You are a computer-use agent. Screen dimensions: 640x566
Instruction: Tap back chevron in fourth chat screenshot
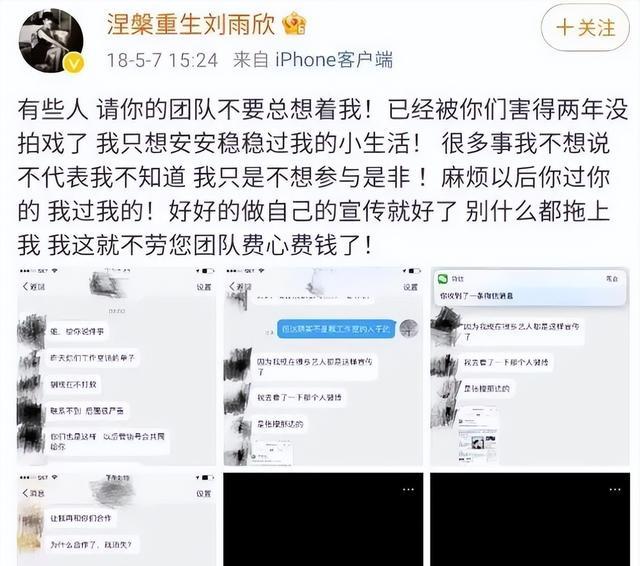(x=26, y=493)
